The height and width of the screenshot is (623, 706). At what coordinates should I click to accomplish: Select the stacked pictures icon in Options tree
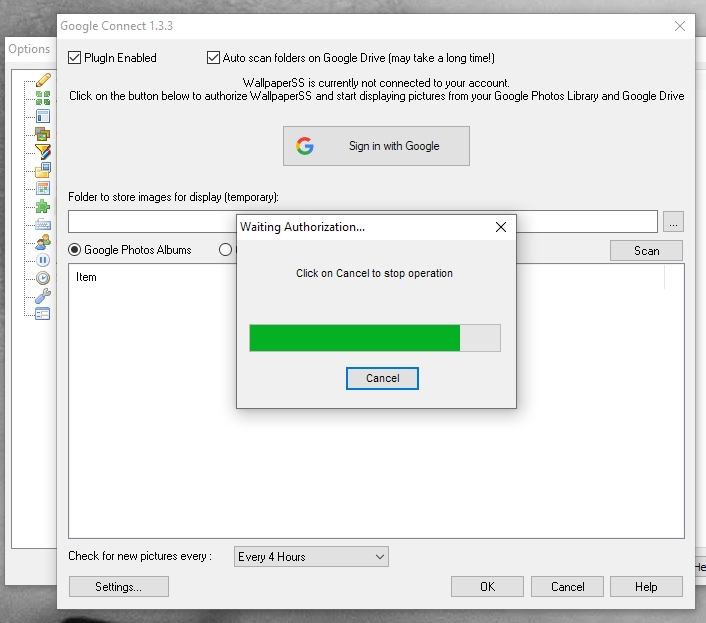tap(43, 134)
